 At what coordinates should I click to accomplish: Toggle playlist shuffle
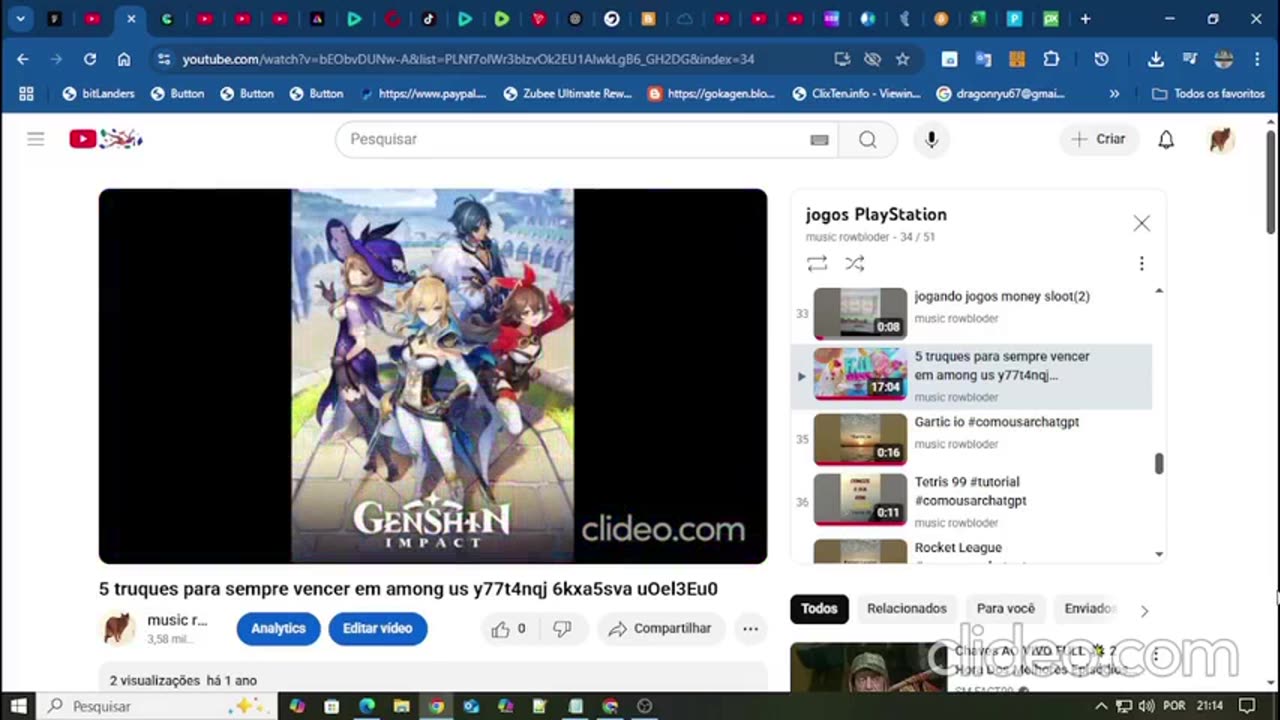tap(854, 263)
